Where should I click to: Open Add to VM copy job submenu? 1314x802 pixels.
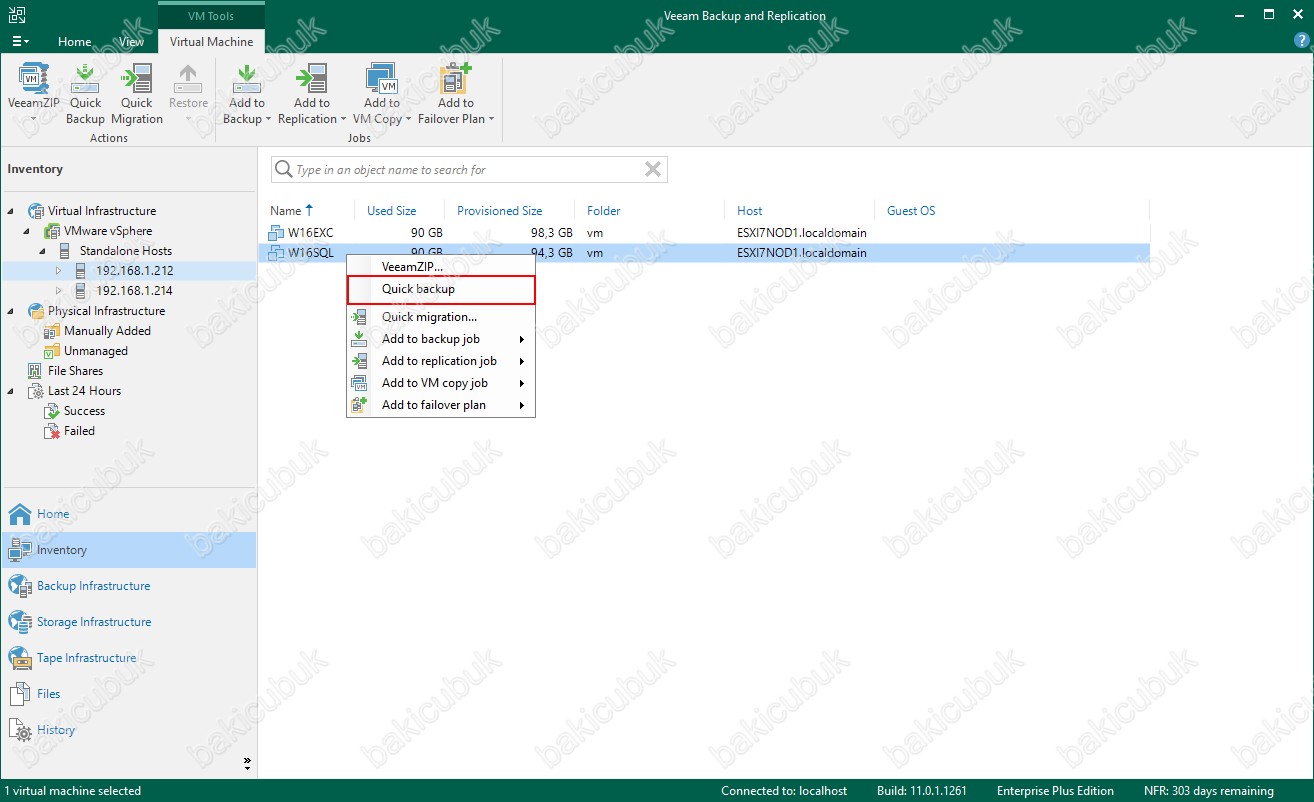coord(441,383)
